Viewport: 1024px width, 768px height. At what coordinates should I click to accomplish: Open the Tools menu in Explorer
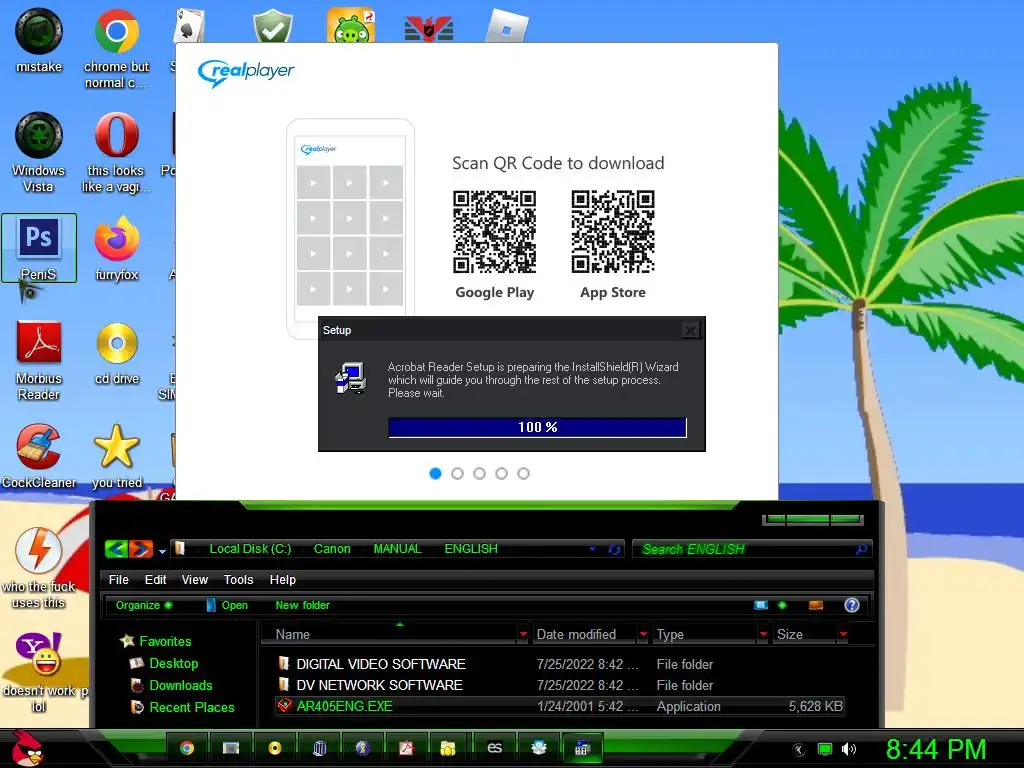(x=238, y=579)
